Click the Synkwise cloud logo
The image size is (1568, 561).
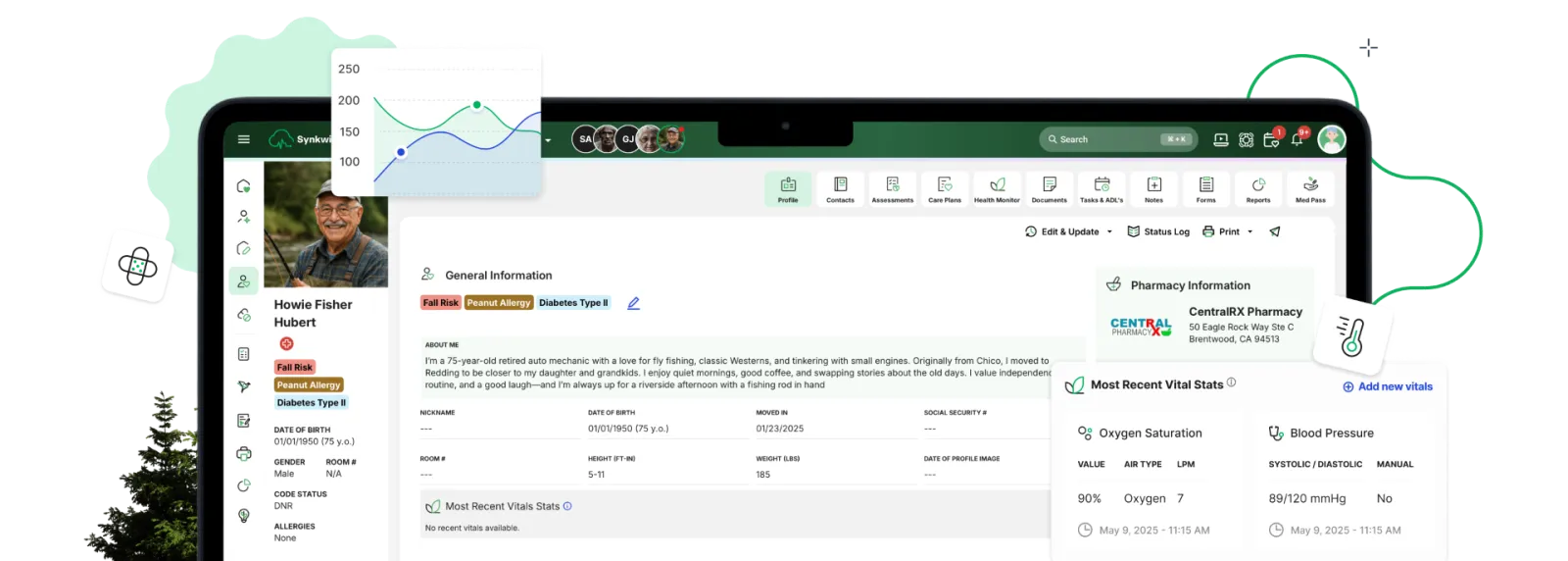[281, 139]
